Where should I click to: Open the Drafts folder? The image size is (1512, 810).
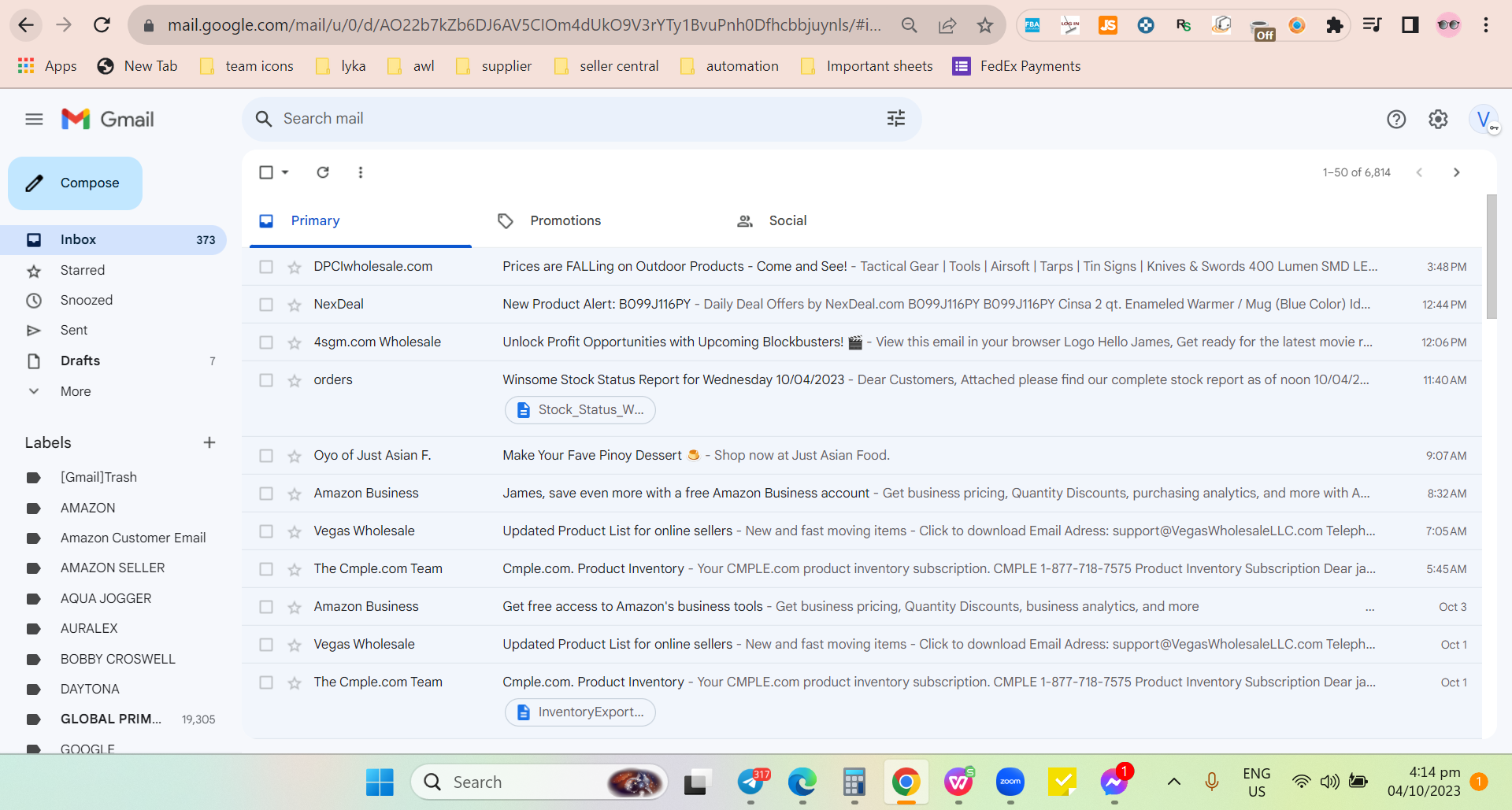[113, 361]
